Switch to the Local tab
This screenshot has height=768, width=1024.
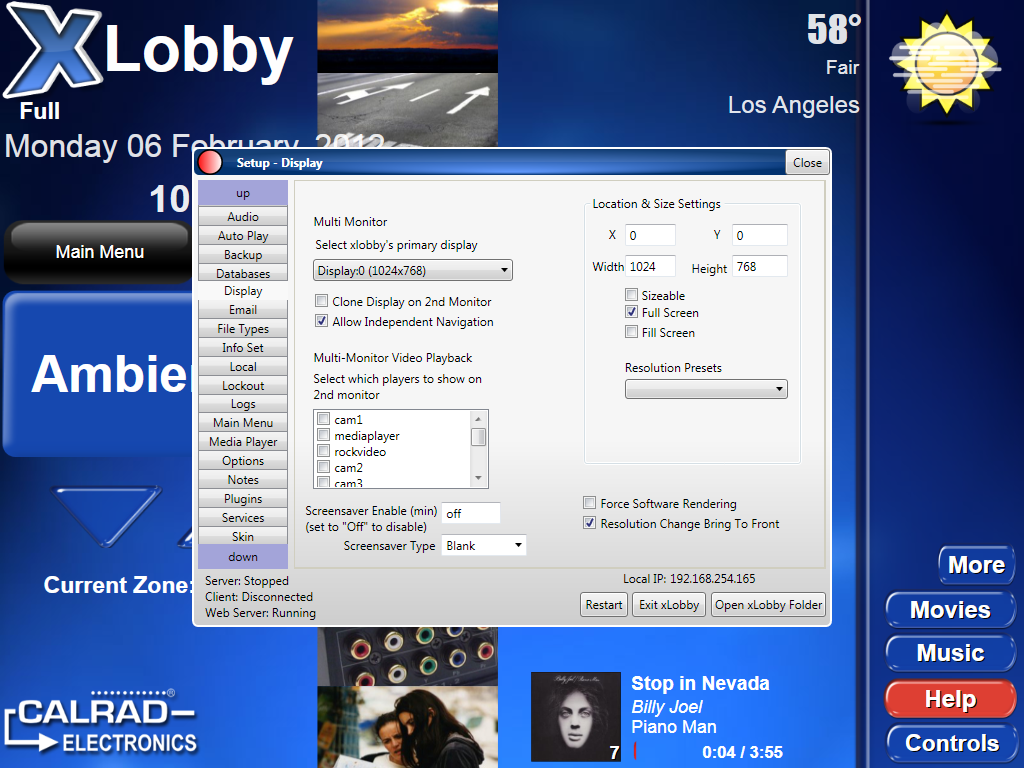pos(243,366)
